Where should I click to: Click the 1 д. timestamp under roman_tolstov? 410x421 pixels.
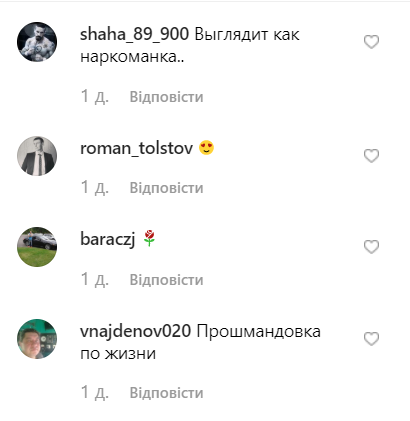pyautogui.click(x=95, y=188)
